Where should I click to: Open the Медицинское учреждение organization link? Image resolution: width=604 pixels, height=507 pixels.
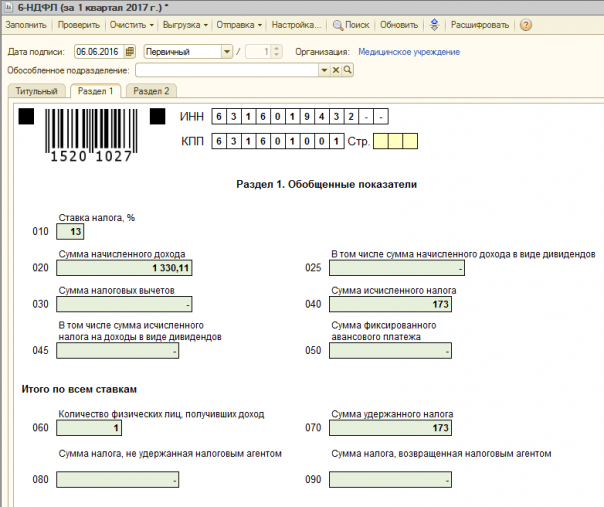(409, 51)
